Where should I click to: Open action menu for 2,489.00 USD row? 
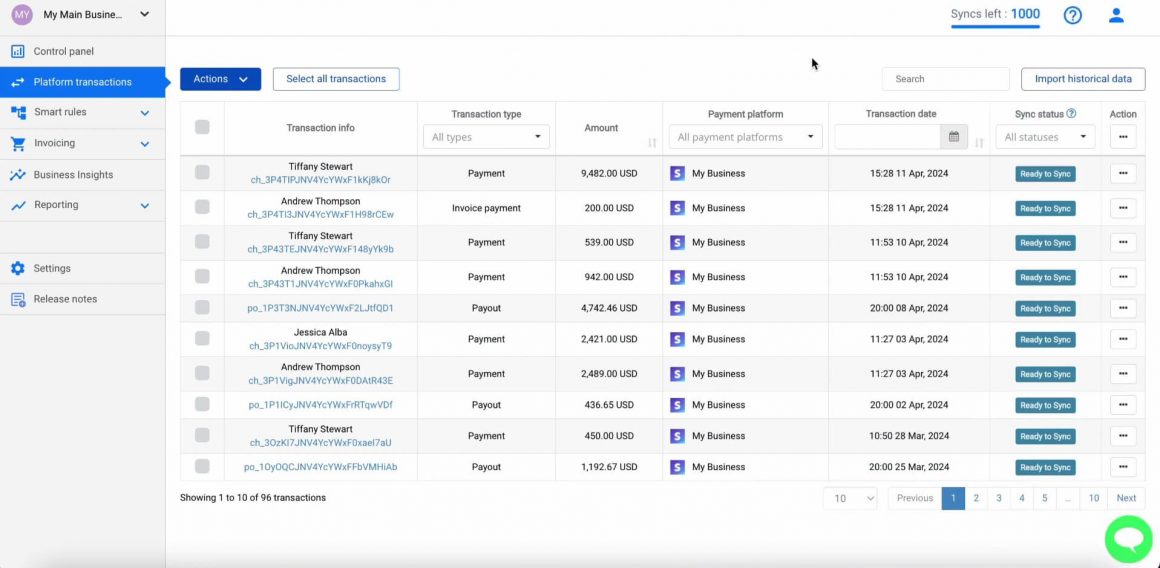pyautogui.click(x=1123, y=374)
